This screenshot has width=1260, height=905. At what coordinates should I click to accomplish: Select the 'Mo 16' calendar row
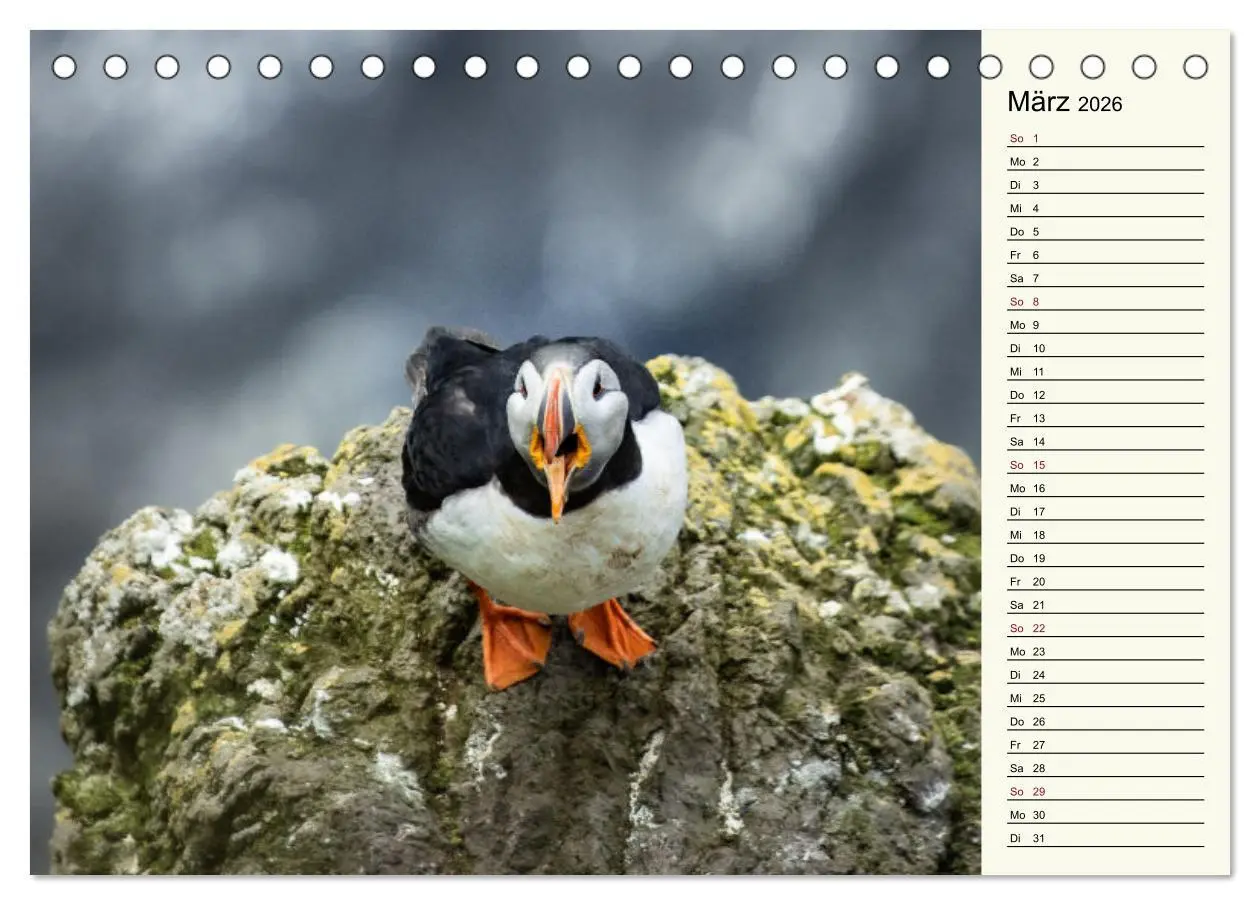(x=1105, y=488)
